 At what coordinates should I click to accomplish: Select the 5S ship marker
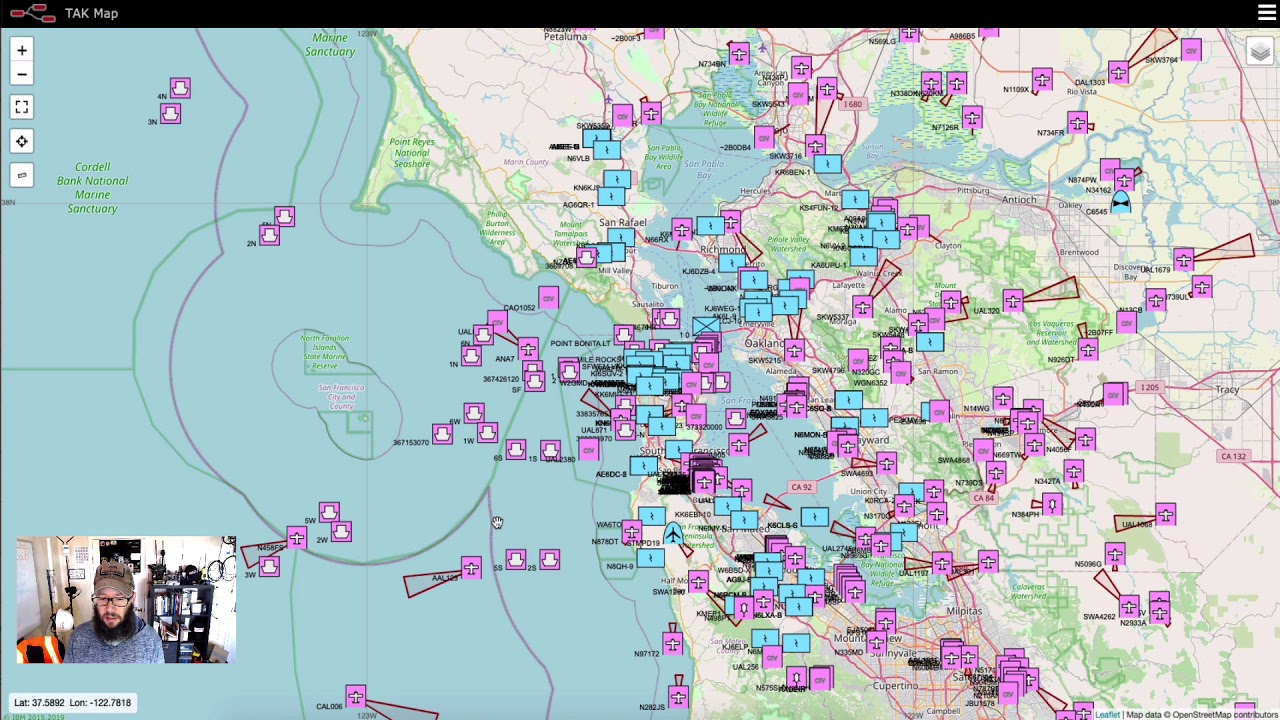tap(516, 560)
